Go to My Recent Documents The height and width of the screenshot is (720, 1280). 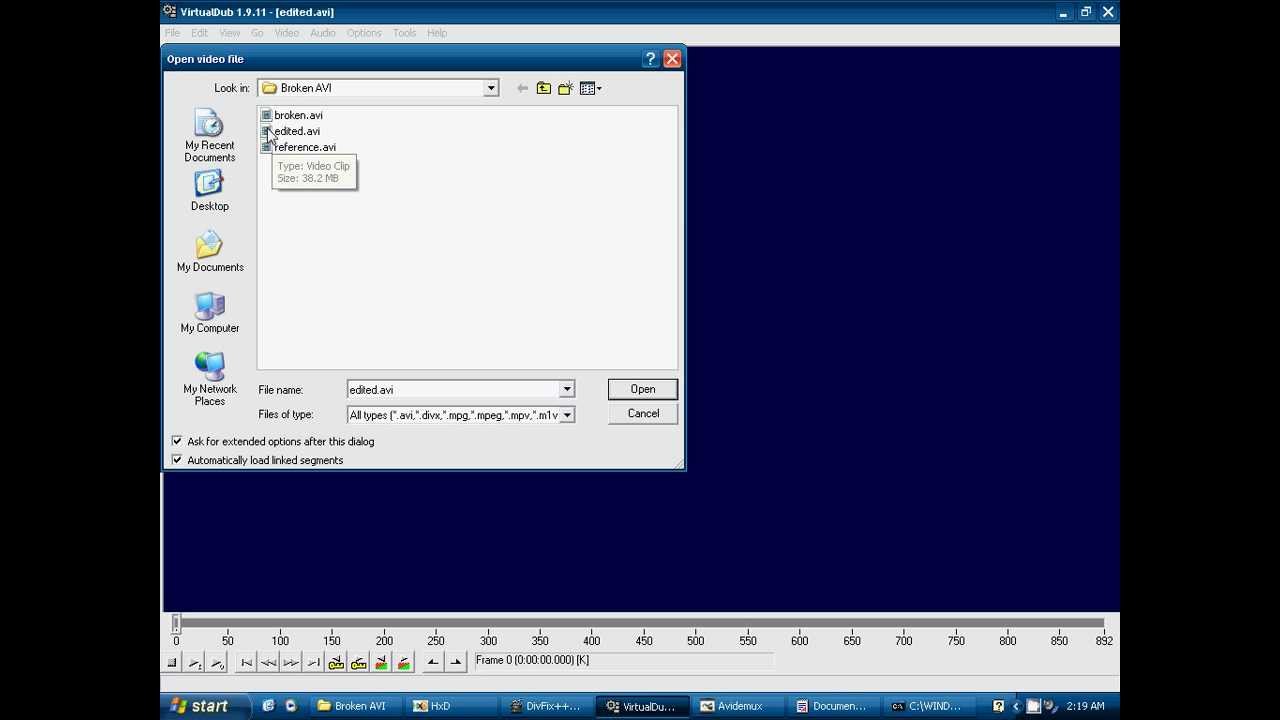(x=210, y=136)
